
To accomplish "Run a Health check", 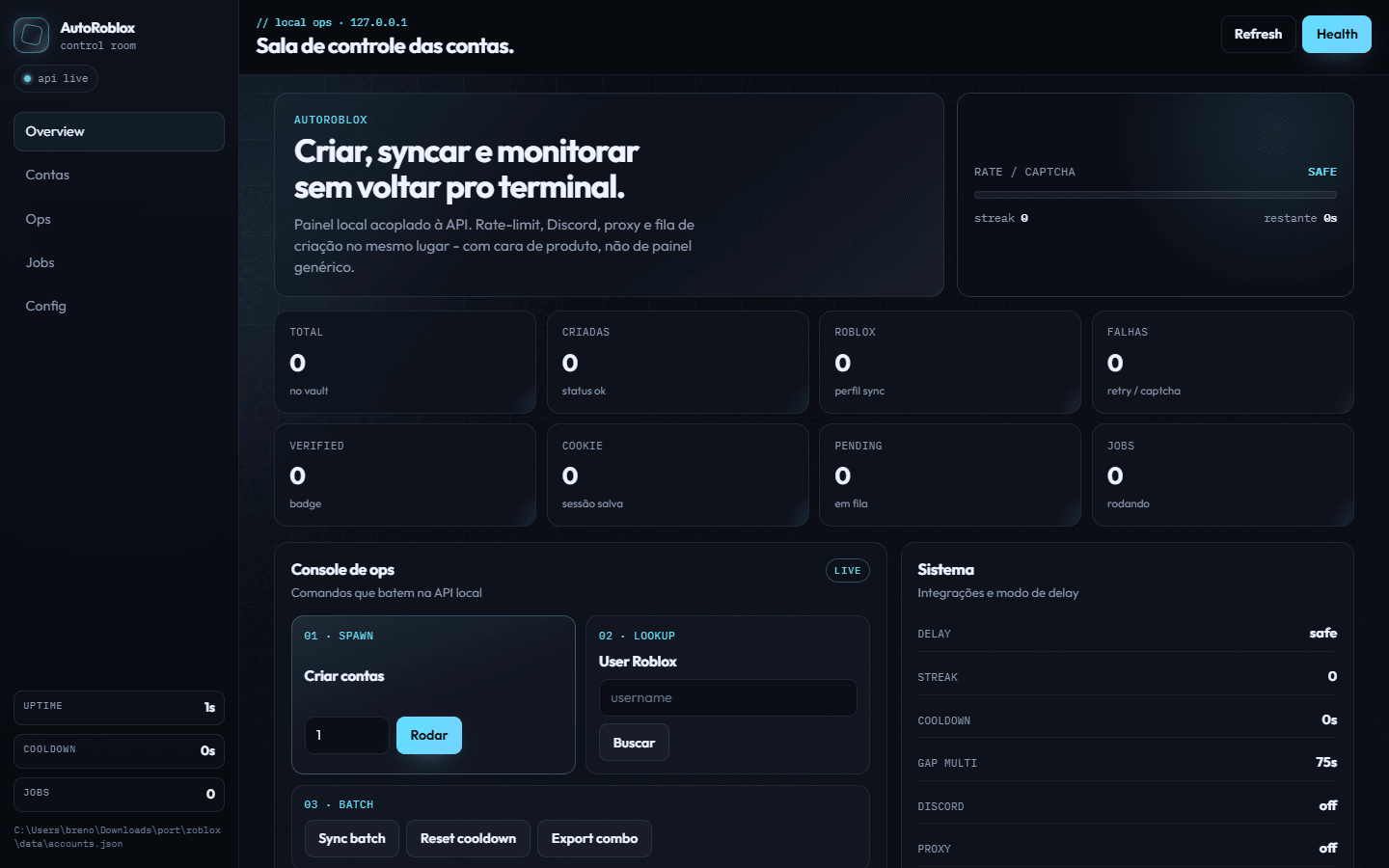I will pyautogui.click(x=1336, y=34).
